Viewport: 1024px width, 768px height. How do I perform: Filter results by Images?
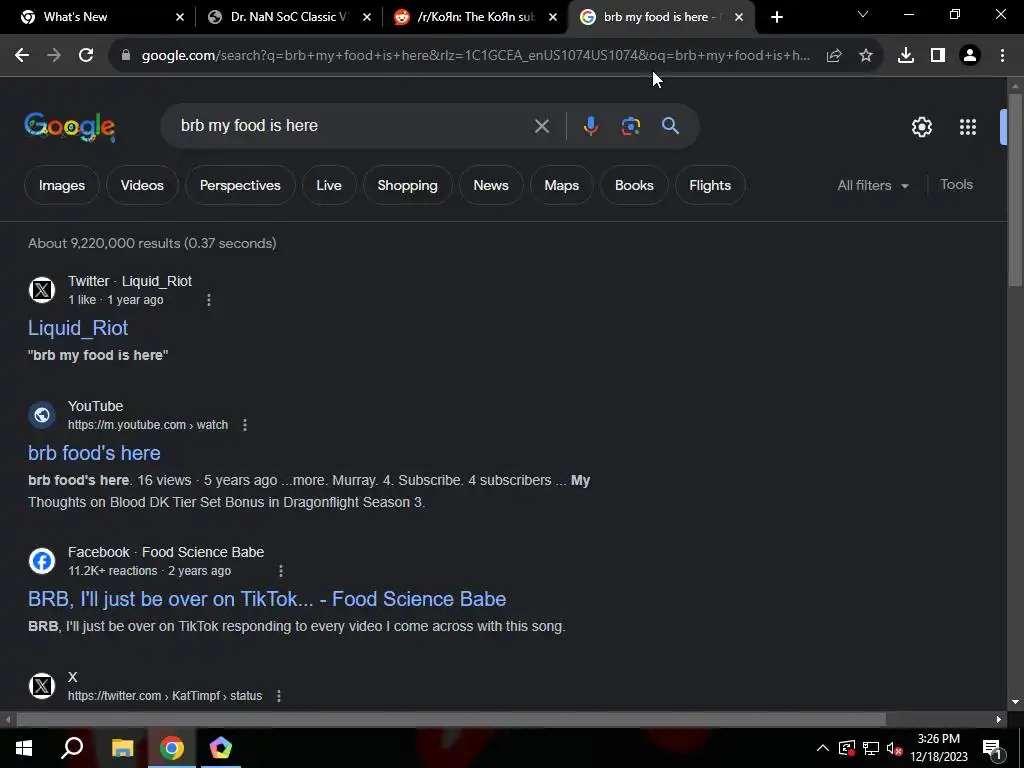point(62,185)
